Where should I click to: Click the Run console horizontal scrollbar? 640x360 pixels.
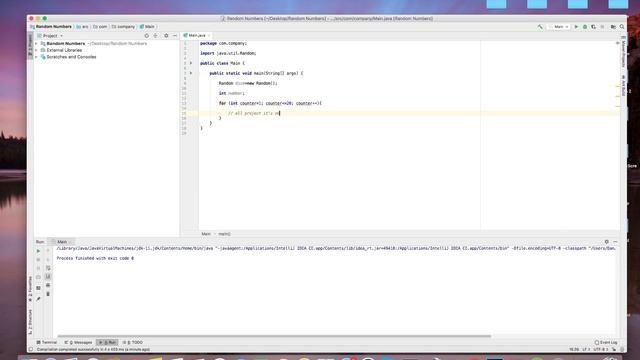point(274,336)
